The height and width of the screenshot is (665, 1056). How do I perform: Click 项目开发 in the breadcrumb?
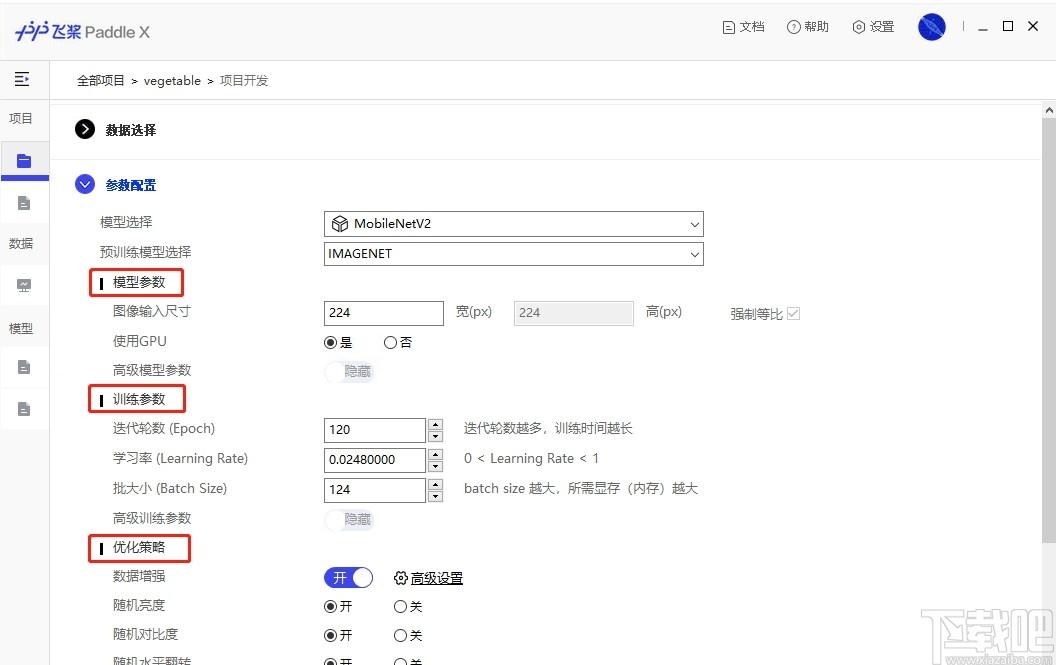point(244,81)
